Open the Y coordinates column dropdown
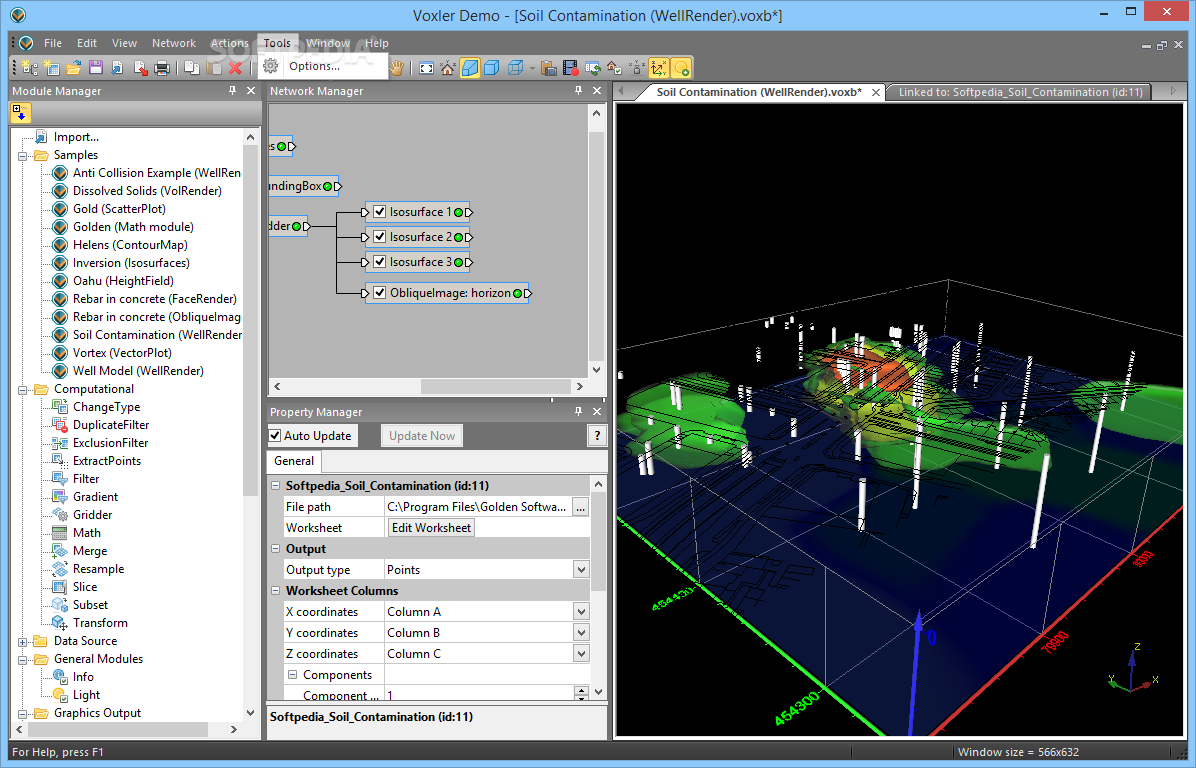The width and height of the screenshot is (1196, 768). pyautogui.click(x=581, y=633)
